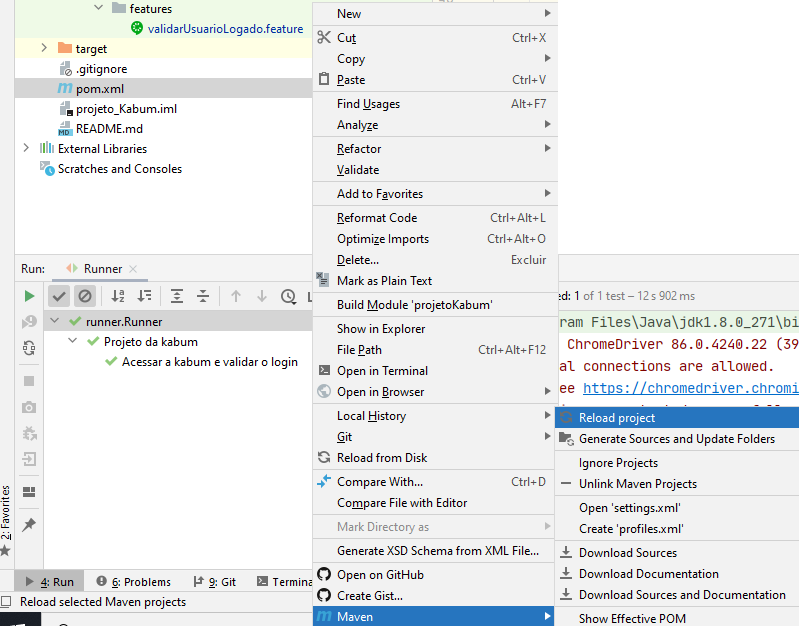Expand External Libraries node
Image resolution: width=799 pixels, height=626 pixels.
click(x=26, y=148)
